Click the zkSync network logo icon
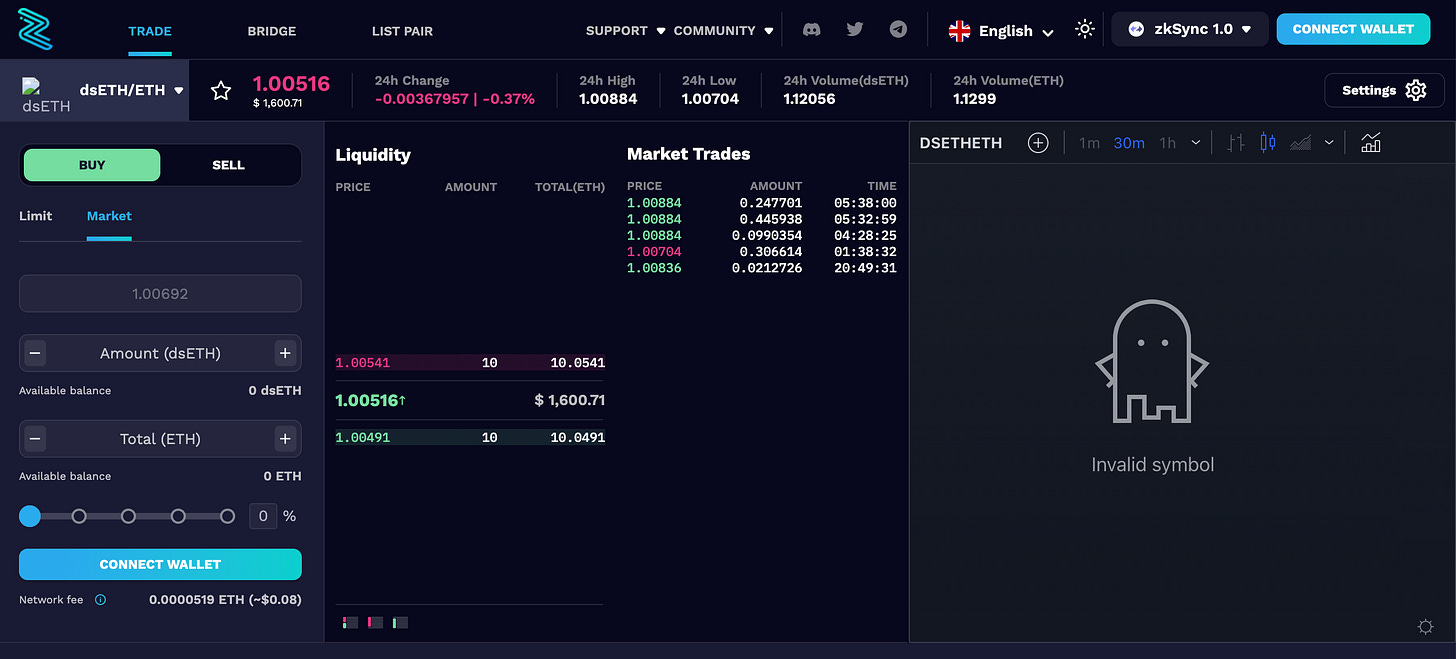 pos(1136,29)
